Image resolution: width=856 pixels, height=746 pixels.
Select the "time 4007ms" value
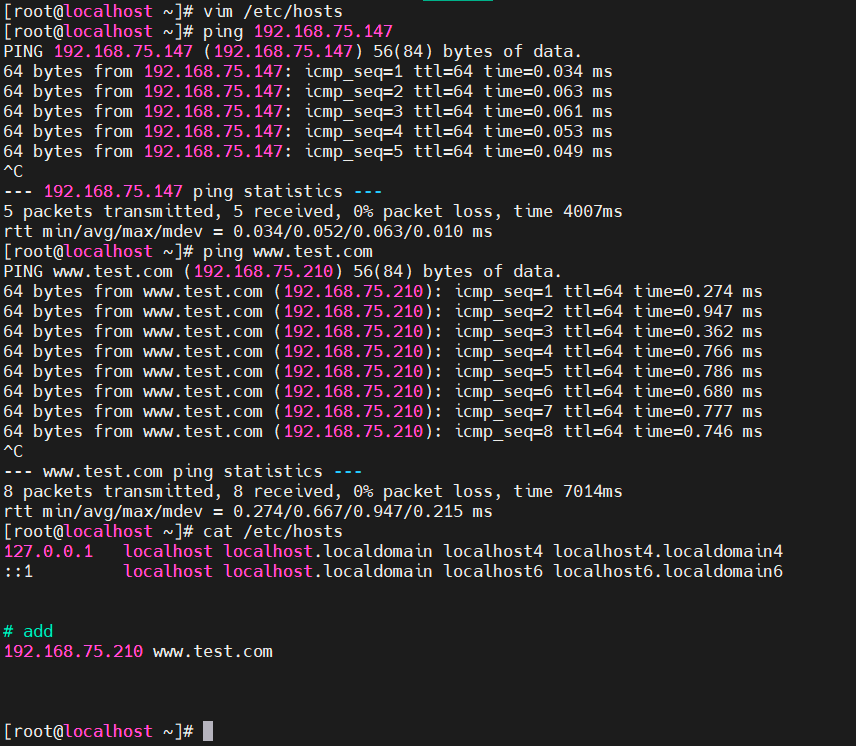coord(568,212)
